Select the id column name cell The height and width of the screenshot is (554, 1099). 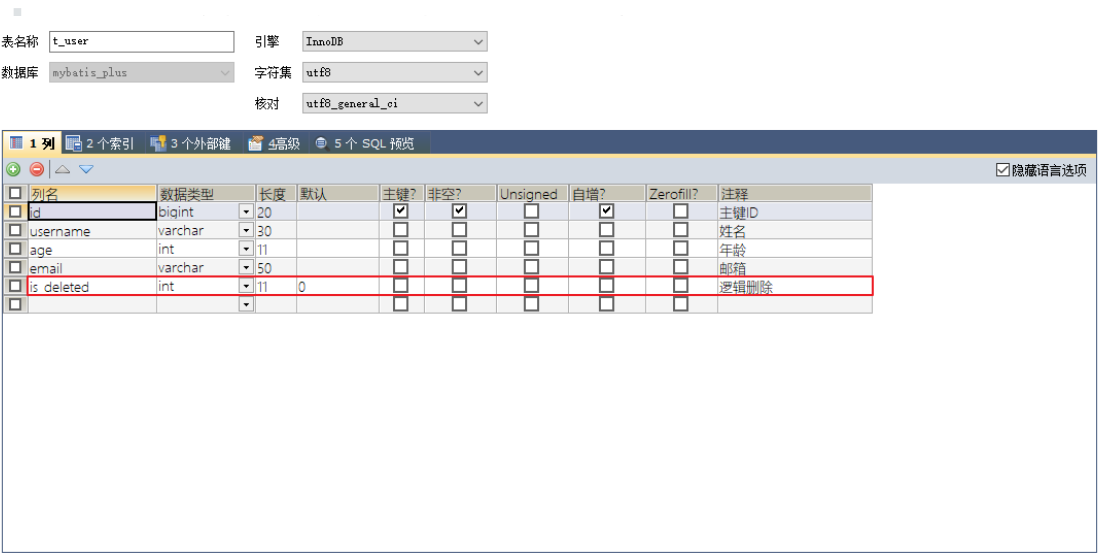[x=93, y=211]
